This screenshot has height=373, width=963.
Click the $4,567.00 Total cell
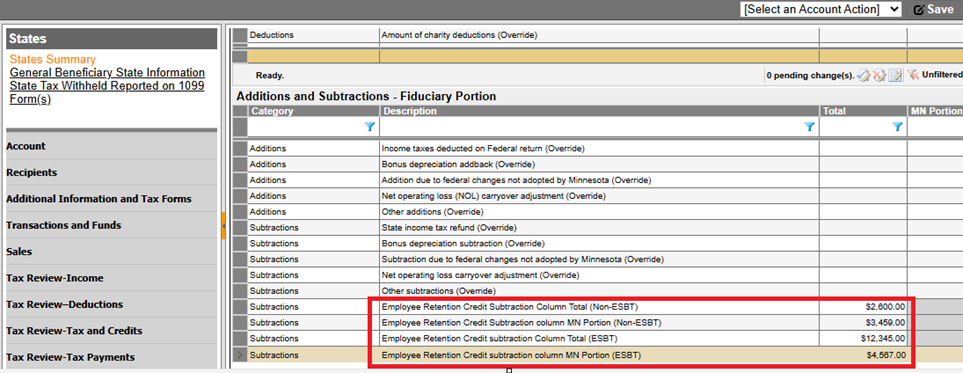tap(863, 355)
